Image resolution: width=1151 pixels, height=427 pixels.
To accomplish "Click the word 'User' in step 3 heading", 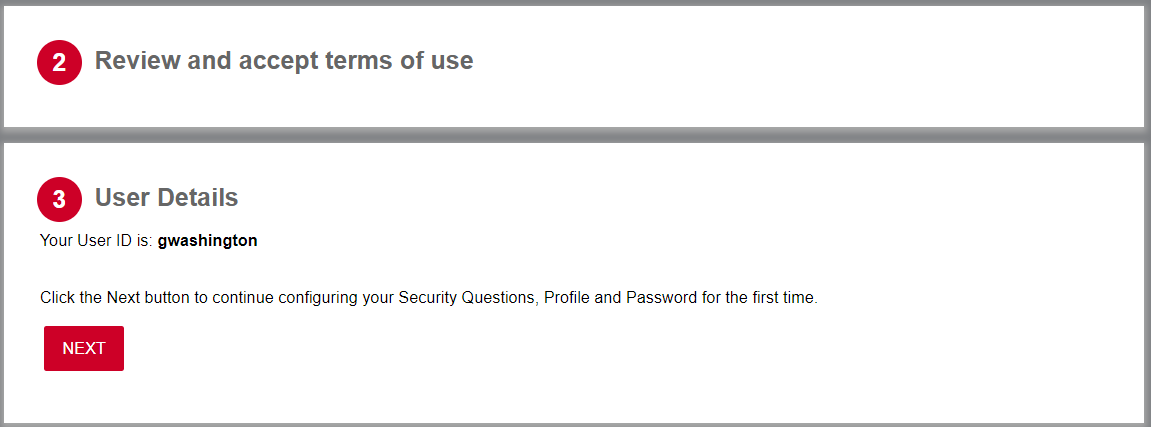I will pyautogui.click(x=120, y=198).
